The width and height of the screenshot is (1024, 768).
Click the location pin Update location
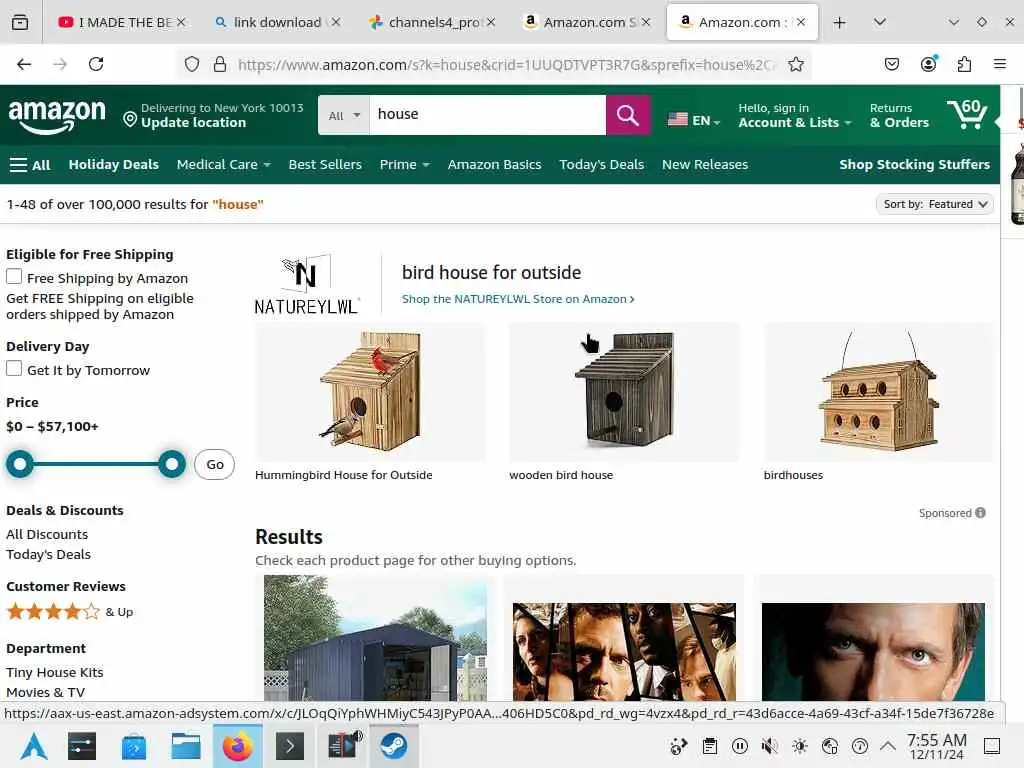click(x=214, y=115)
